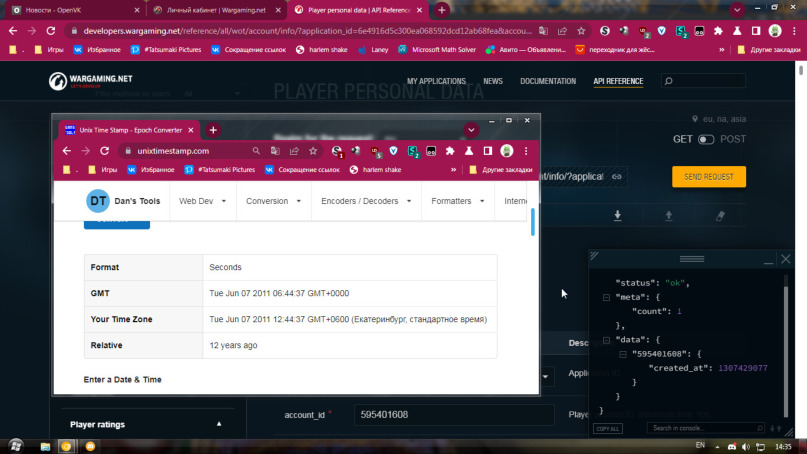807x454 pixels.
Task: Open the extensions puzzle icon in front window
Action: [450, 151]
